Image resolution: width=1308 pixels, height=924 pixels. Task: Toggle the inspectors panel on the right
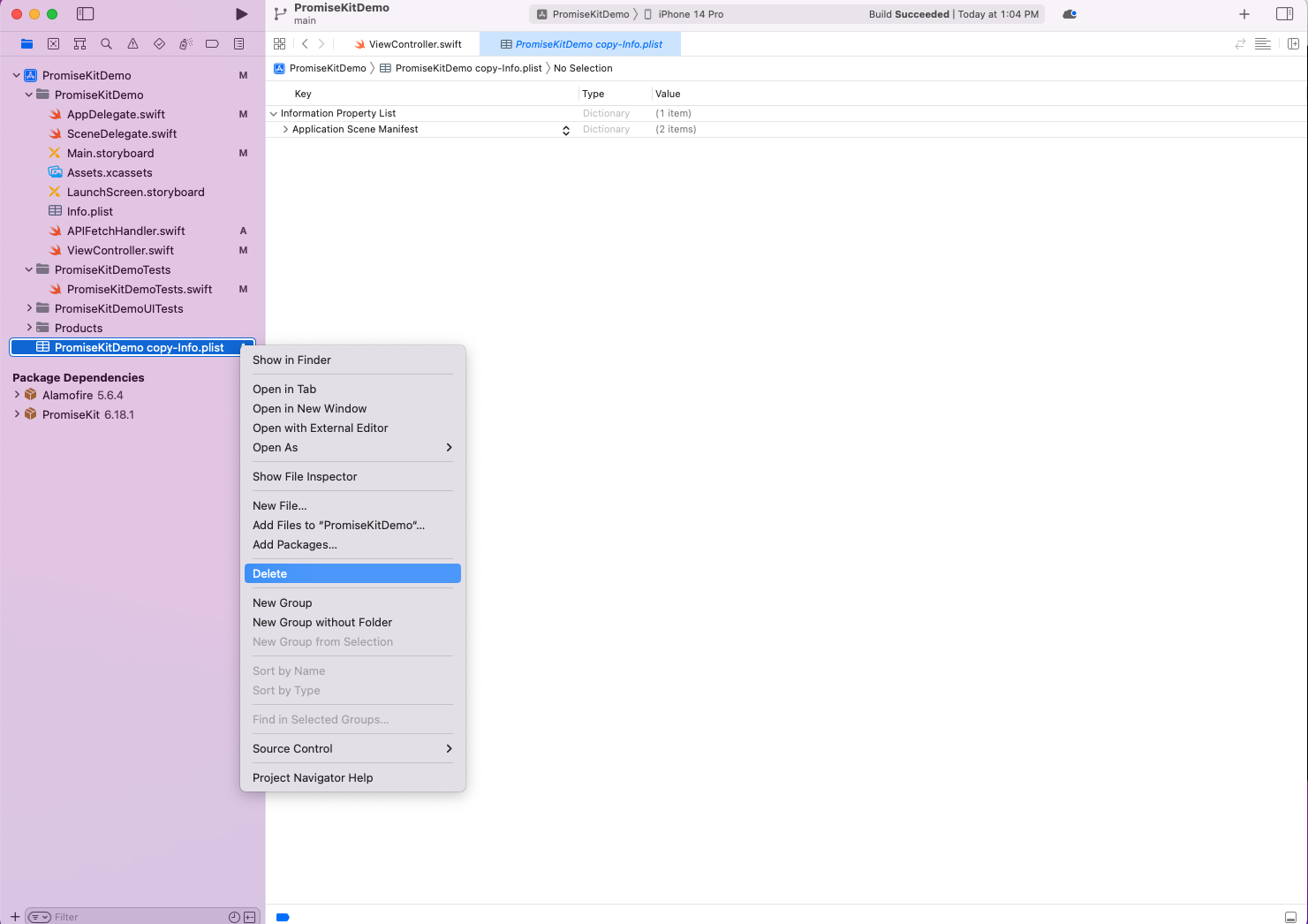click(x=1285, y=14)
